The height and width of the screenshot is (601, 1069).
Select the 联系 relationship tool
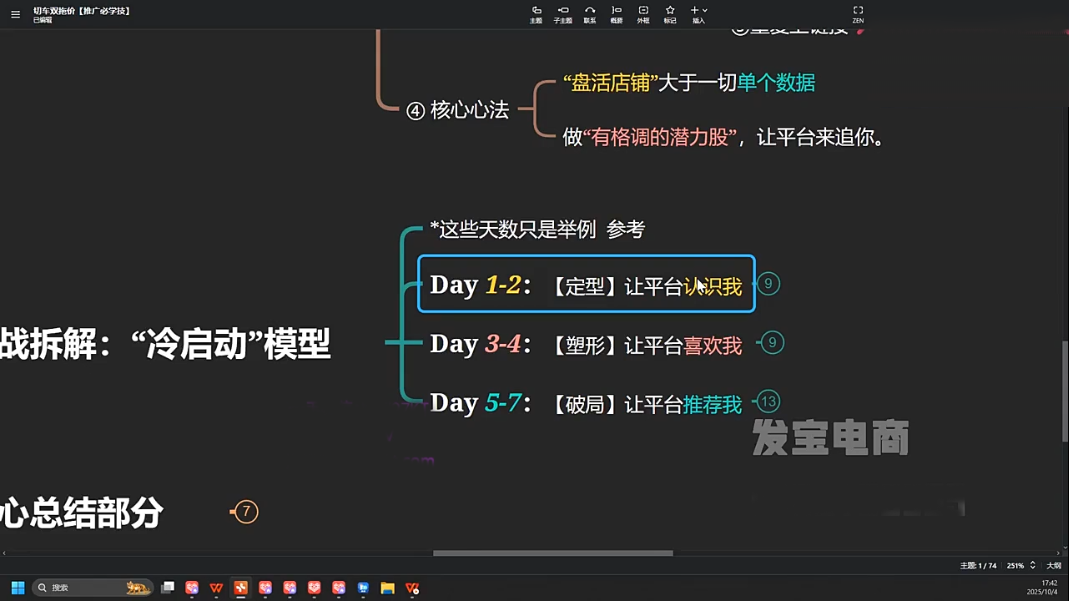[x=590, y=14]
